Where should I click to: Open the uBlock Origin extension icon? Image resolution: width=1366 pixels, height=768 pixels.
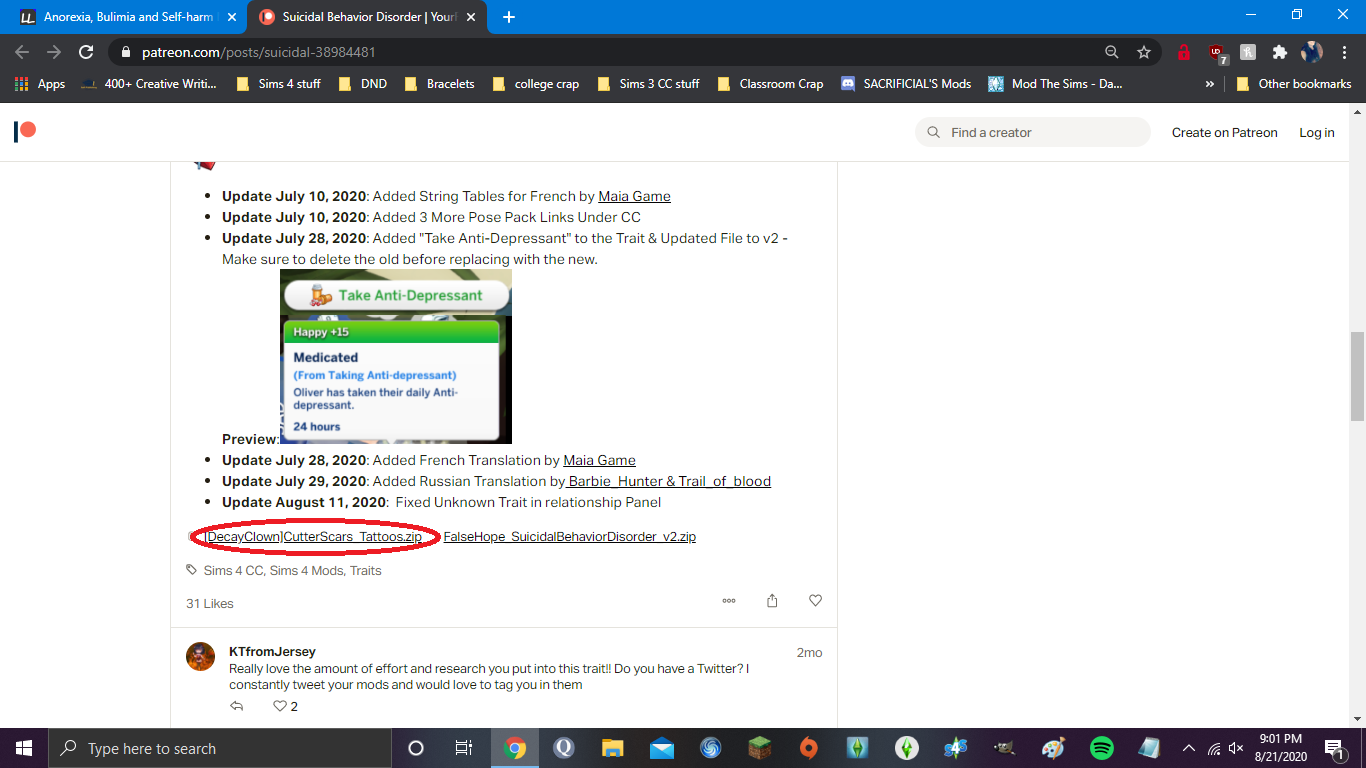[1217, 53]
